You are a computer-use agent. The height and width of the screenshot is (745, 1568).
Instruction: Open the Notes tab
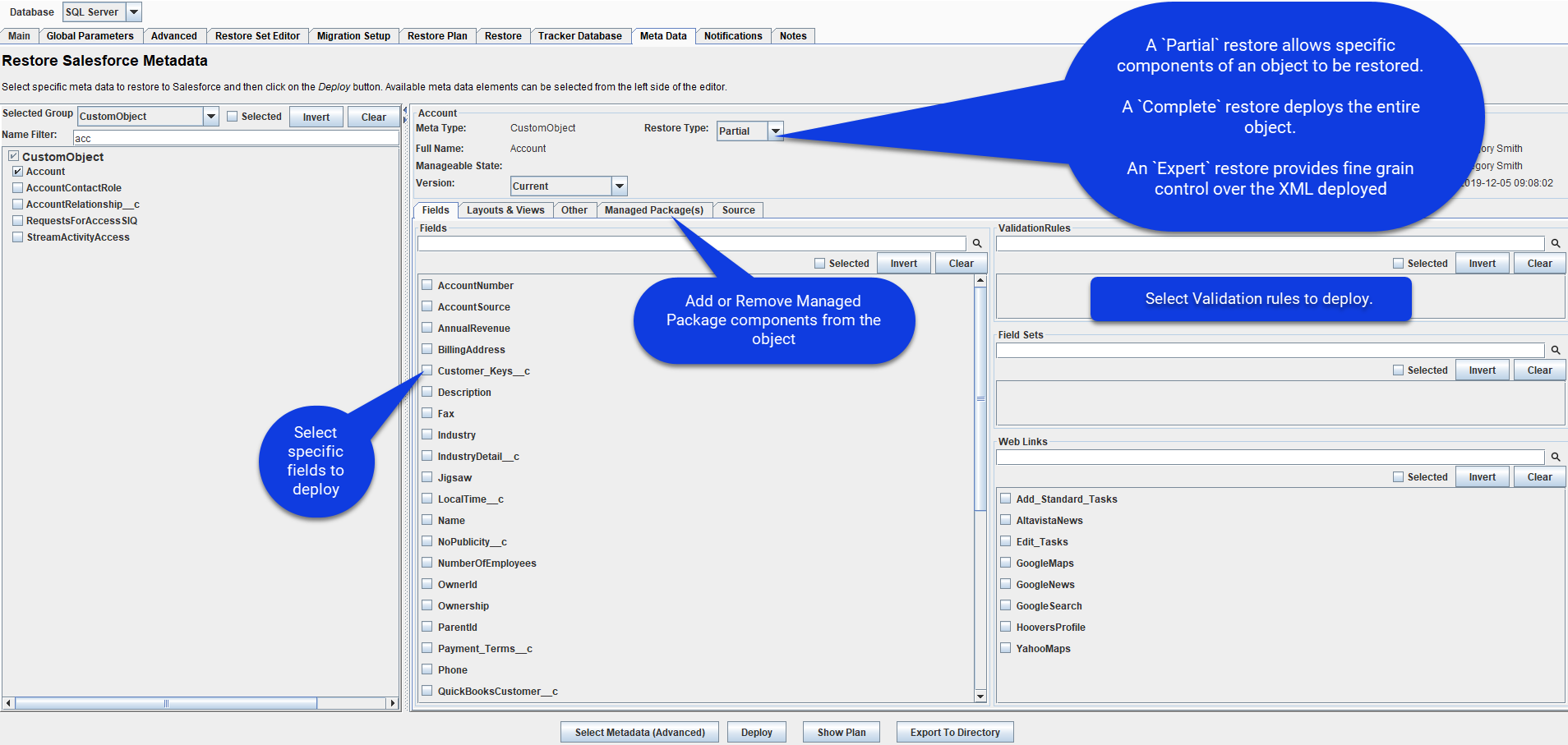pyautogui.click(x=793, y=36)
